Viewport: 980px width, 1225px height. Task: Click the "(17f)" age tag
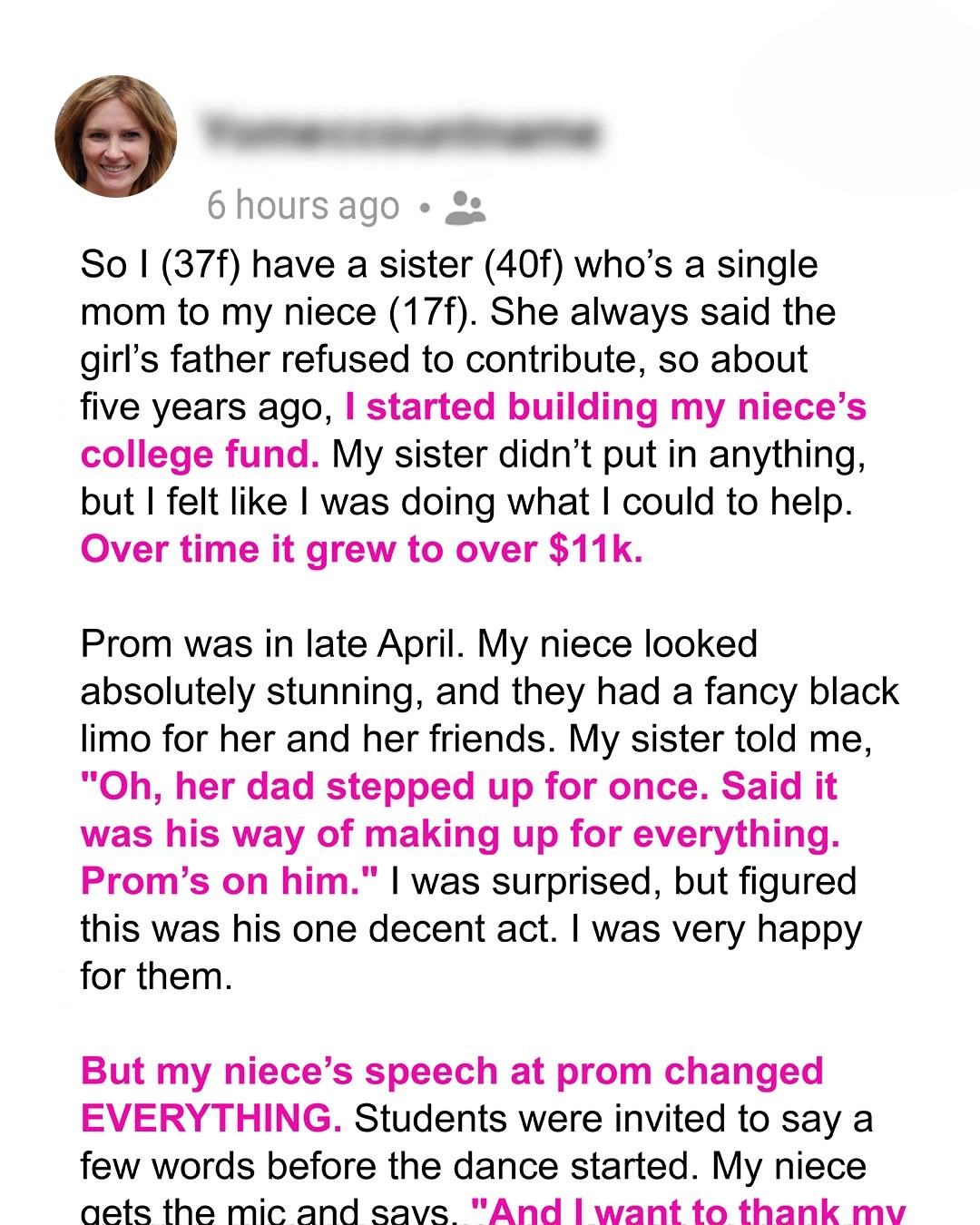click(428, 312)
